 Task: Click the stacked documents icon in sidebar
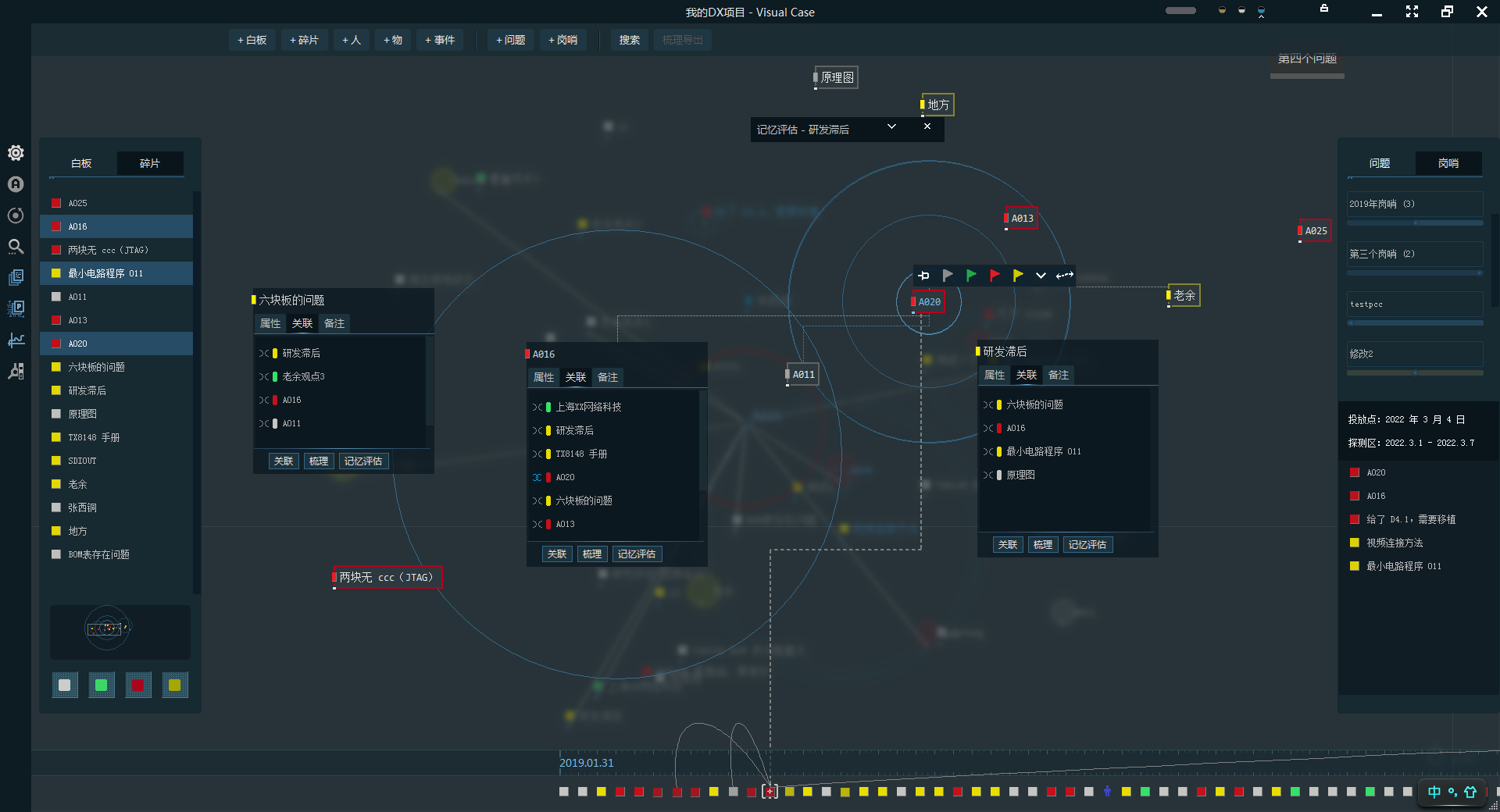[x=16, y=278]
